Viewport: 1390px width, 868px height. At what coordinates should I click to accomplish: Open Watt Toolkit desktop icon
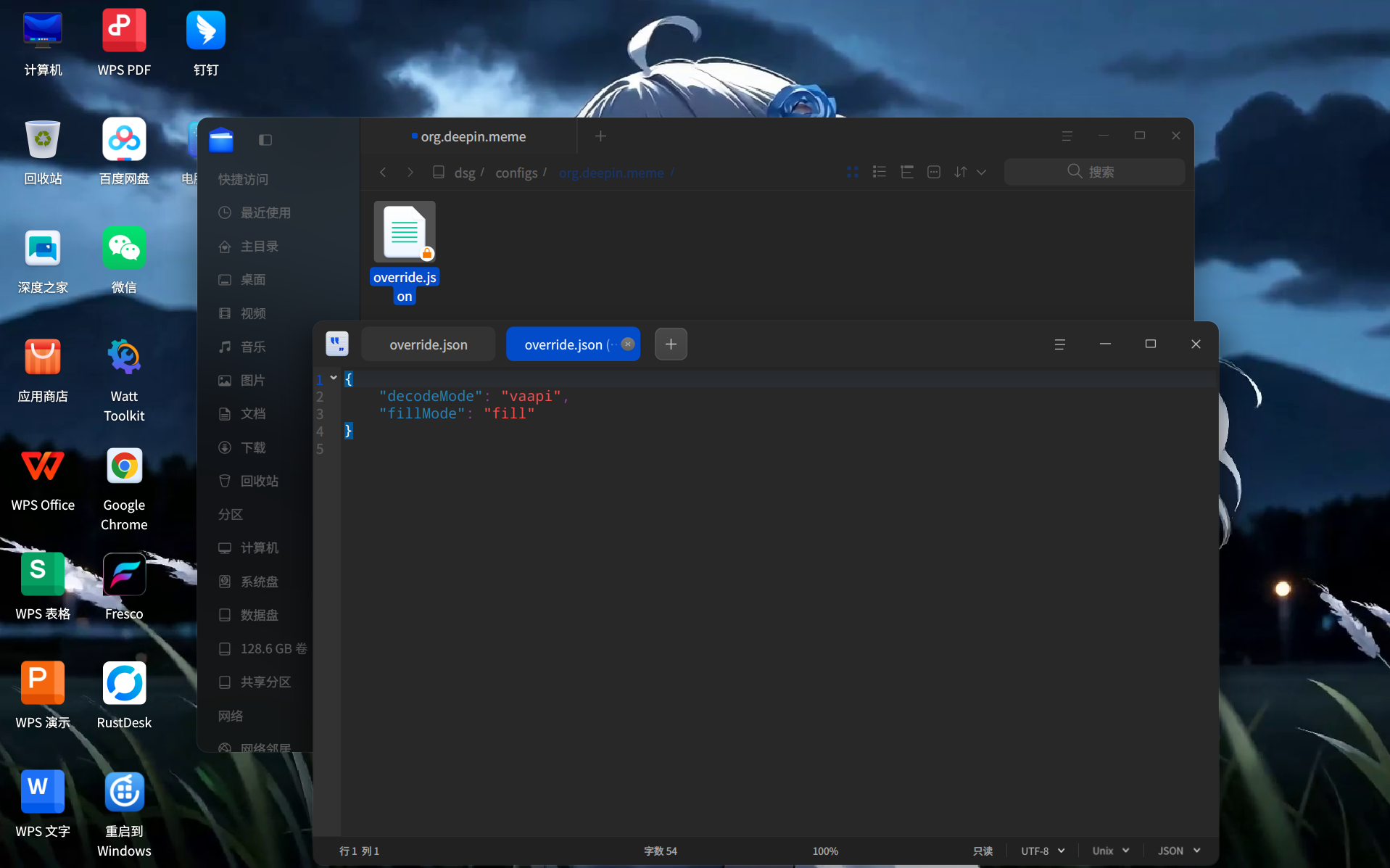(x=124, y=379)
